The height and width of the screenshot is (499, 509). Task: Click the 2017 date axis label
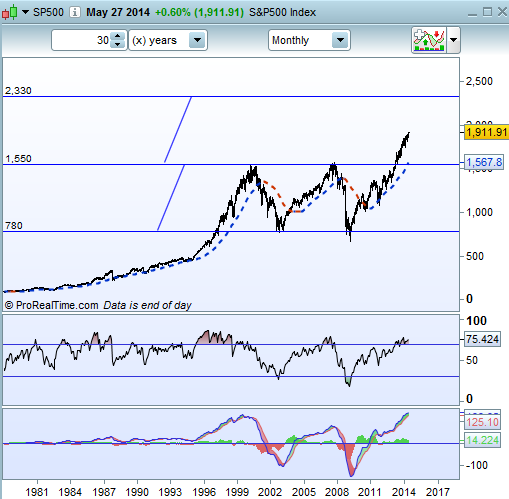438,492
